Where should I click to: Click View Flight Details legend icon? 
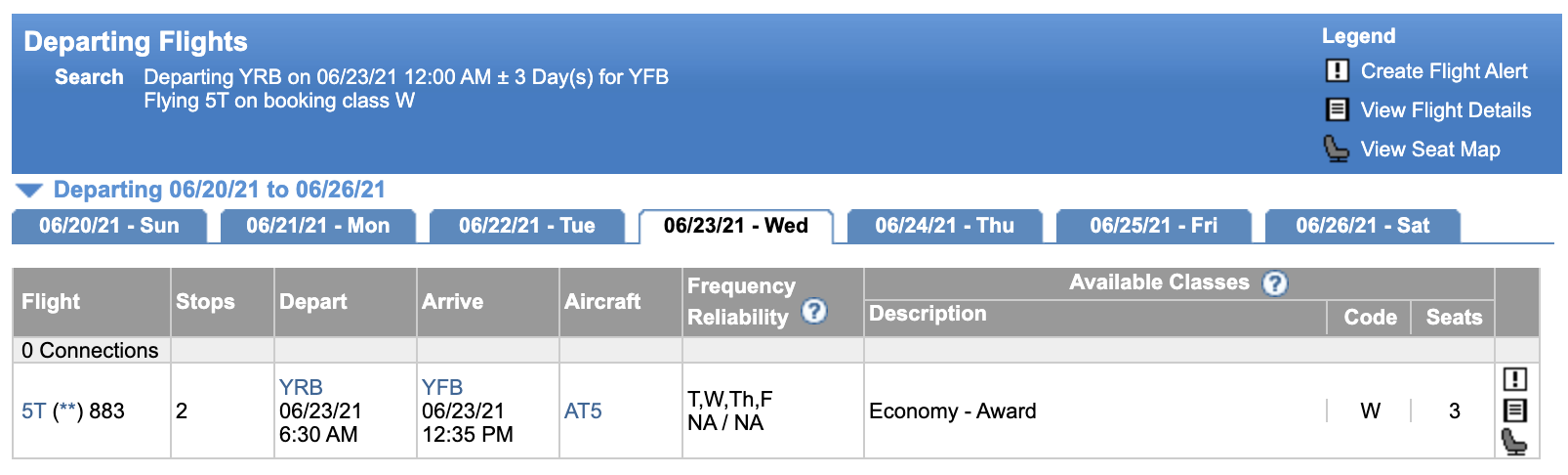coord(1337,110)
